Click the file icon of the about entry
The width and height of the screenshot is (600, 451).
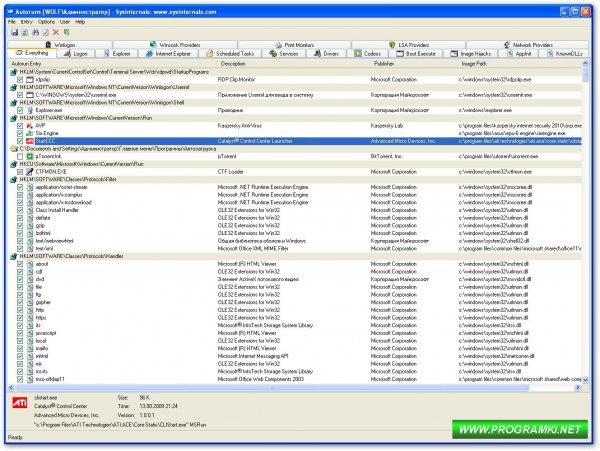(x=30, y=264)
